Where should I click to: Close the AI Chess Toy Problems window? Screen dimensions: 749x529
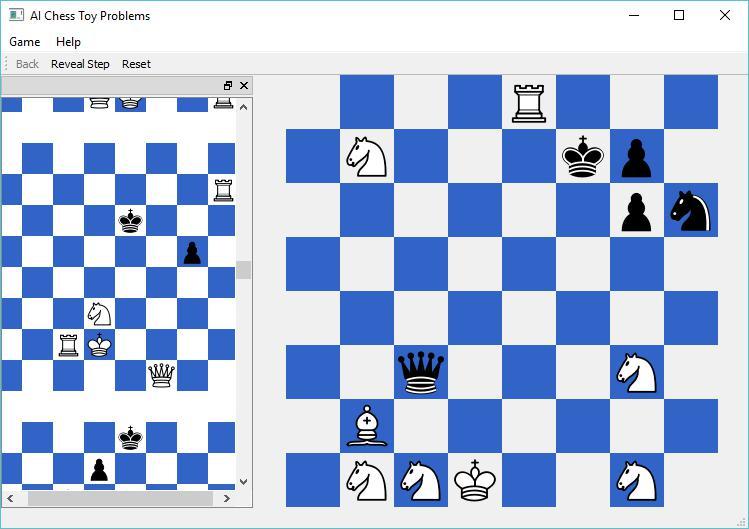tap(725, 15)
